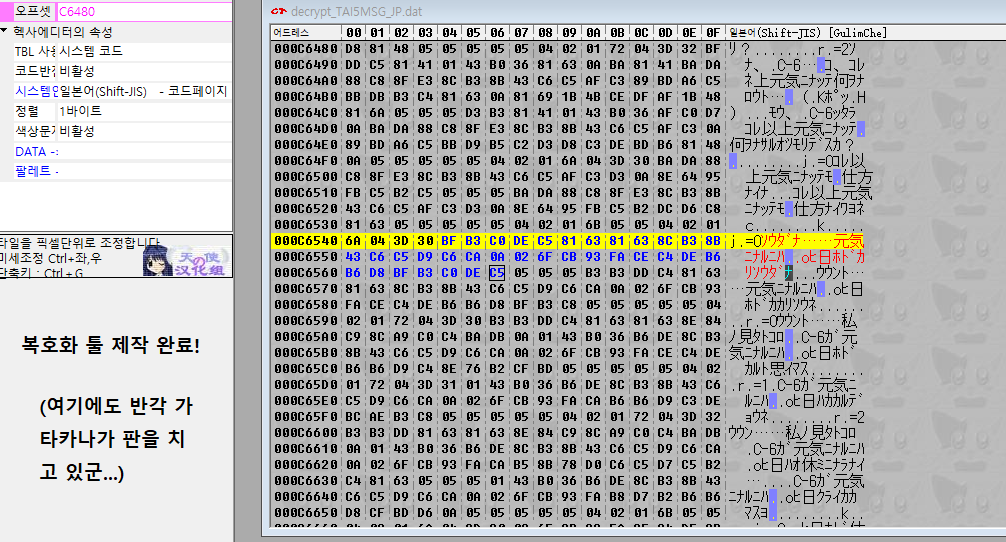Select address row 000C6560
This screenshot has height=542, width=1006.
pos(306,273)
